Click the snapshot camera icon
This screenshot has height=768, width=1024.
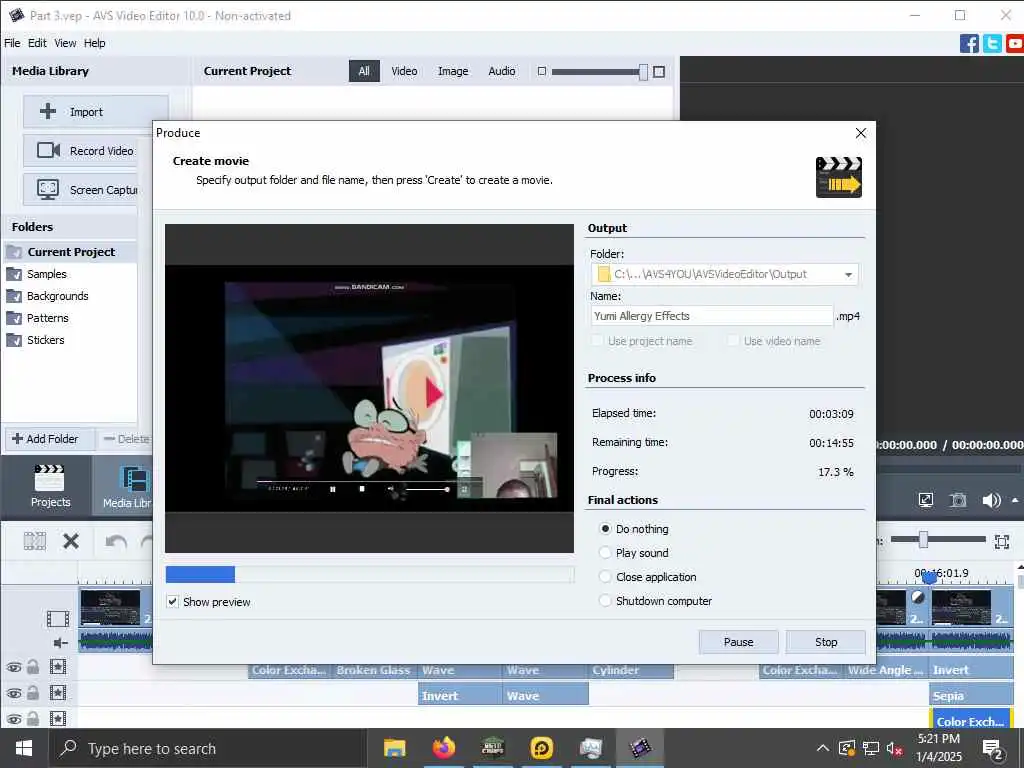click(958, 500)
